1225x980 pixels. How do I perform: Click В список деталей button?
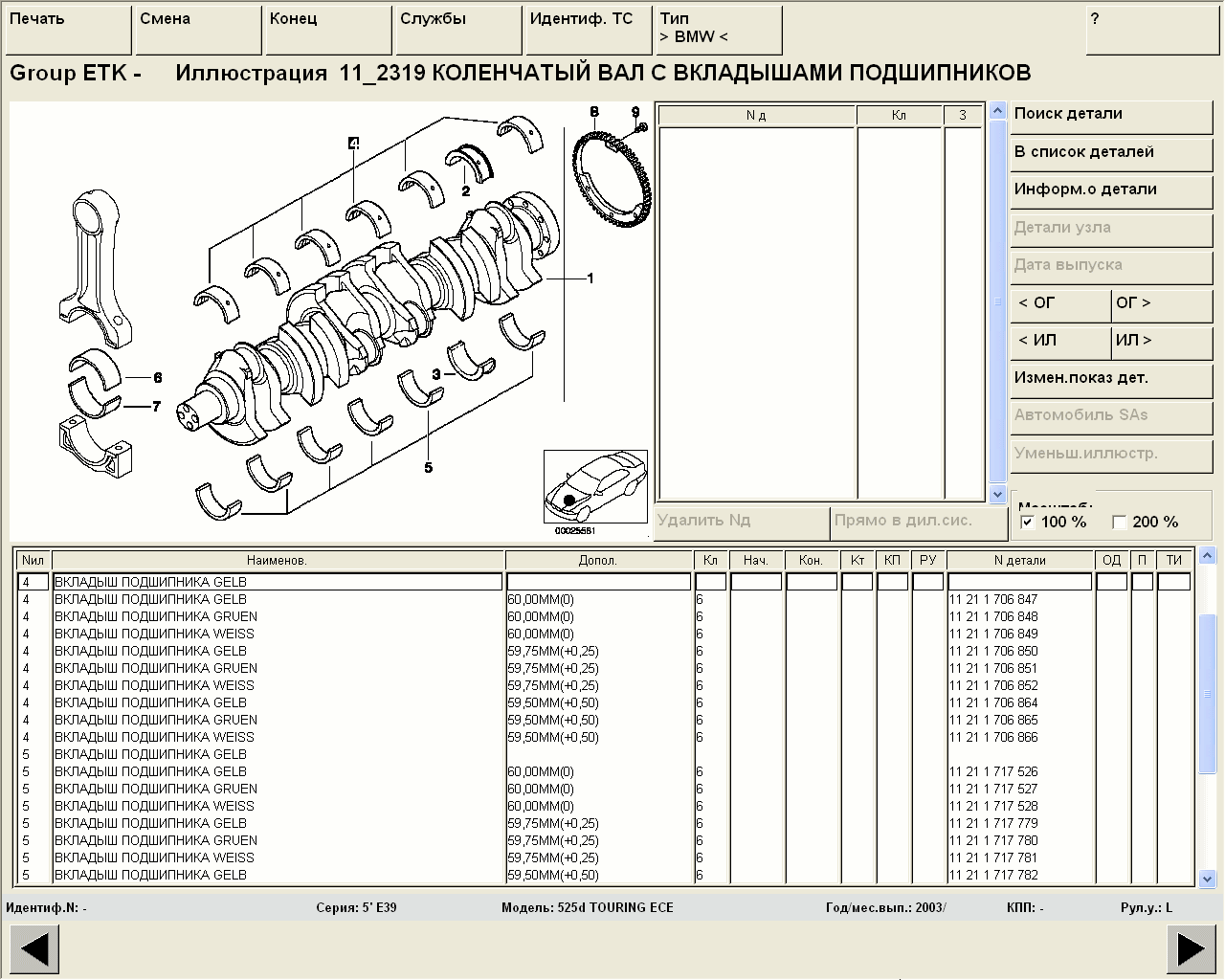tap(1111, 157)
